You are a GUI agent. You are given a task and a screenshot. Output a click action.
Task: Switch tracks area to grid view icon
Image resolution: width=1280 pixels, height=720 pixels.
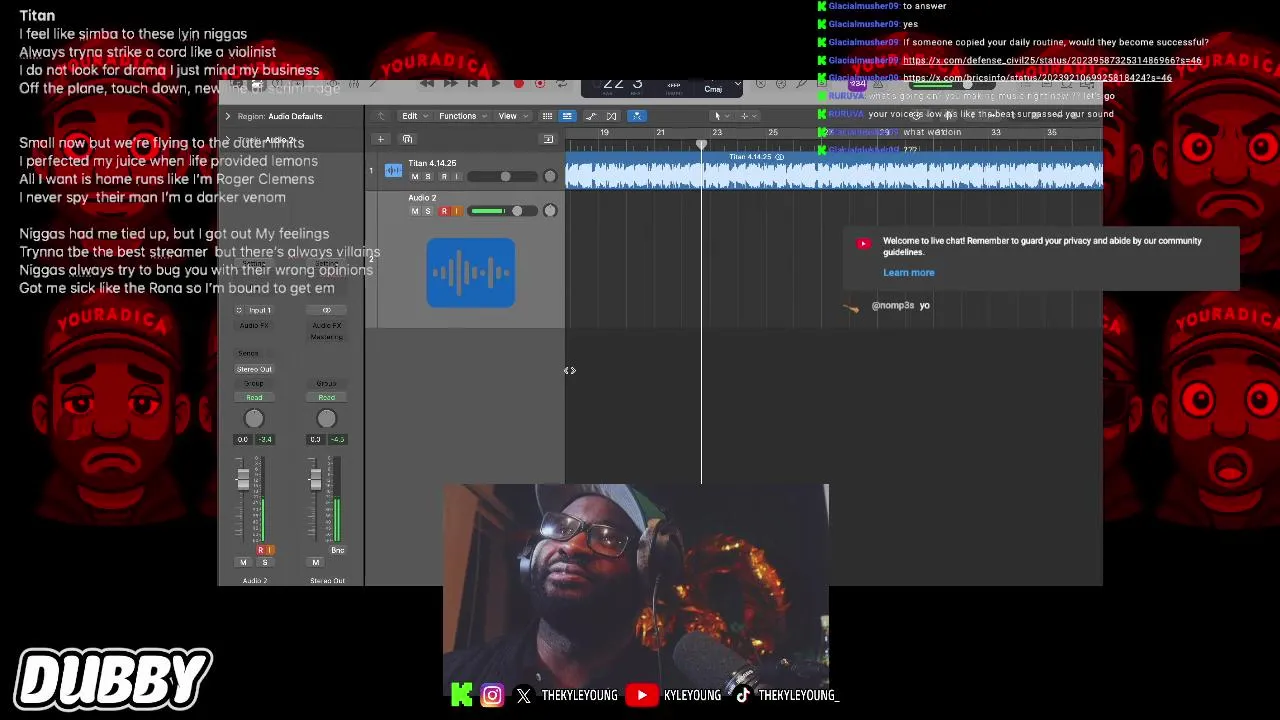(547, 116)
